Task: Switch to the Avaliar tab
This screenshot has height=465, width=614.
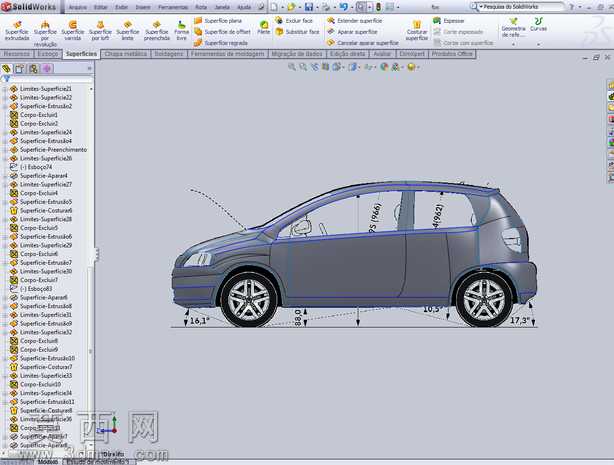Action: (x=382, y=54)
